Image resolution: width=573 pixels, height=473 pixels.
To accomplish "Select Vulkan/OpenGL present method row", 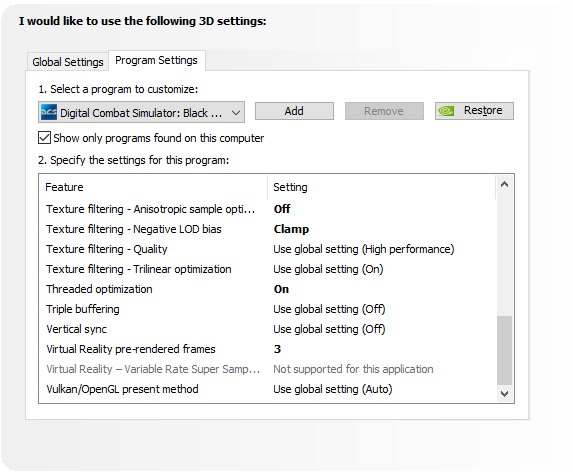I will pos(268,389).
